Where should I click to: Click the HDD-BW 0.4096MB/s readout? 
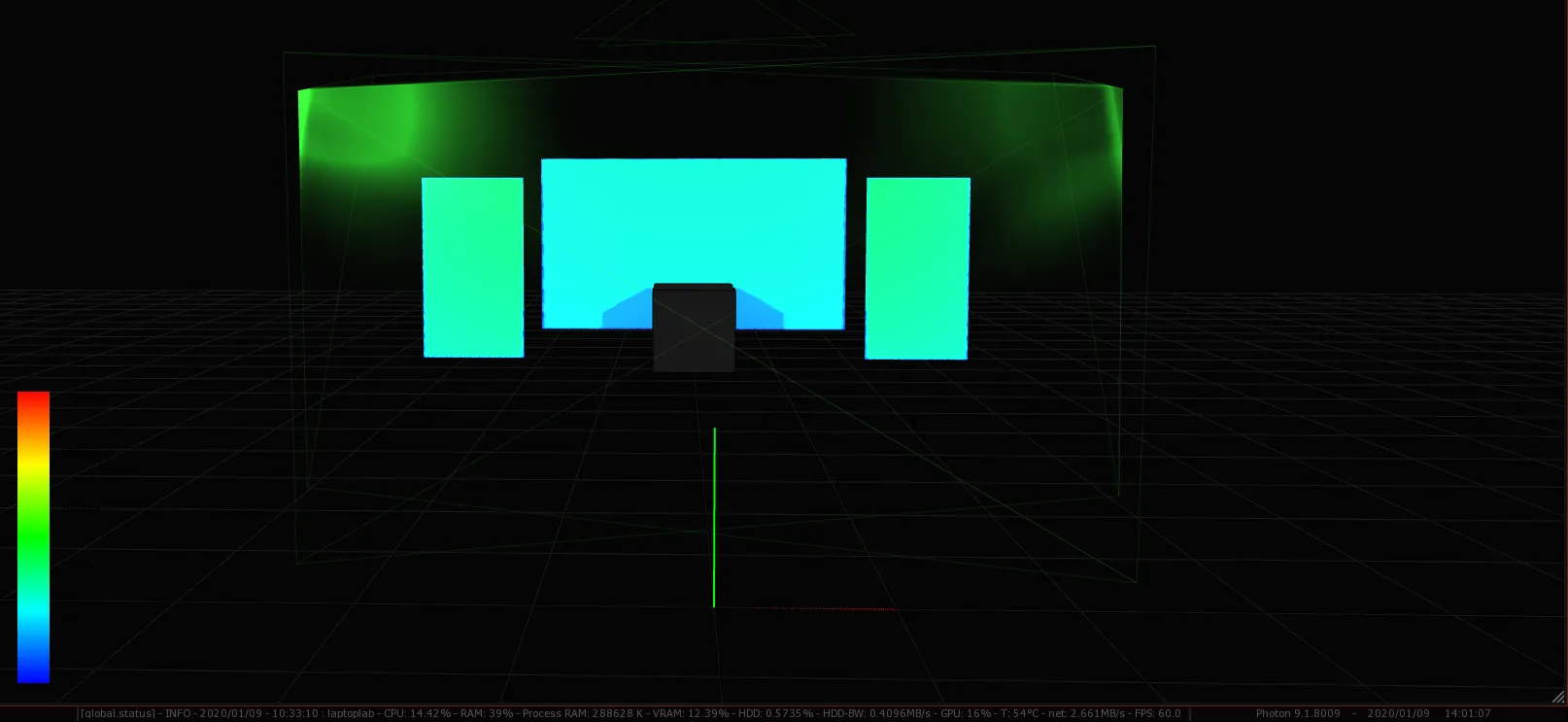coord(876,713)
